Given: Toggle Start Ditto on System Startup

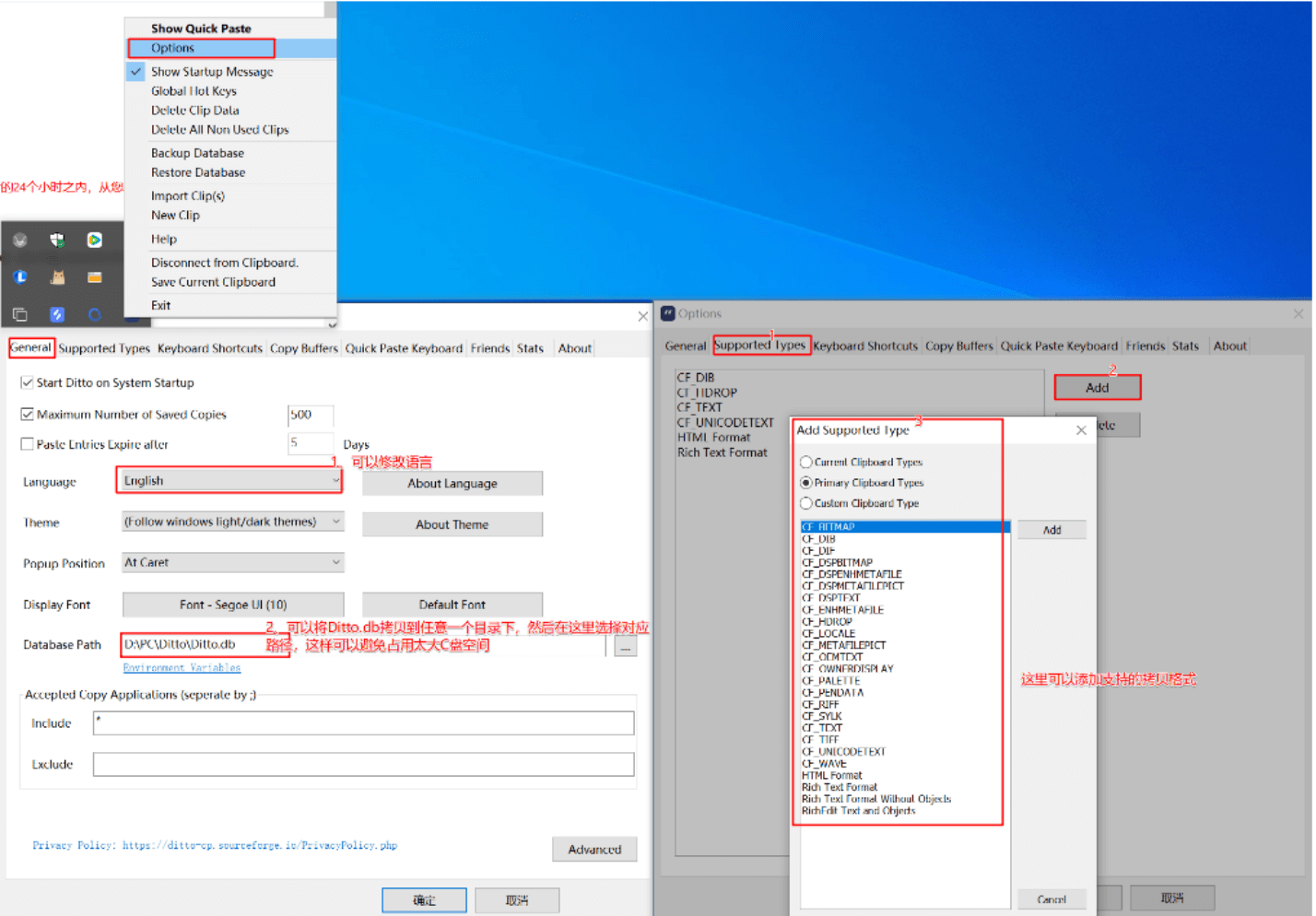Looking at the screenshot, I should point(28,382).
